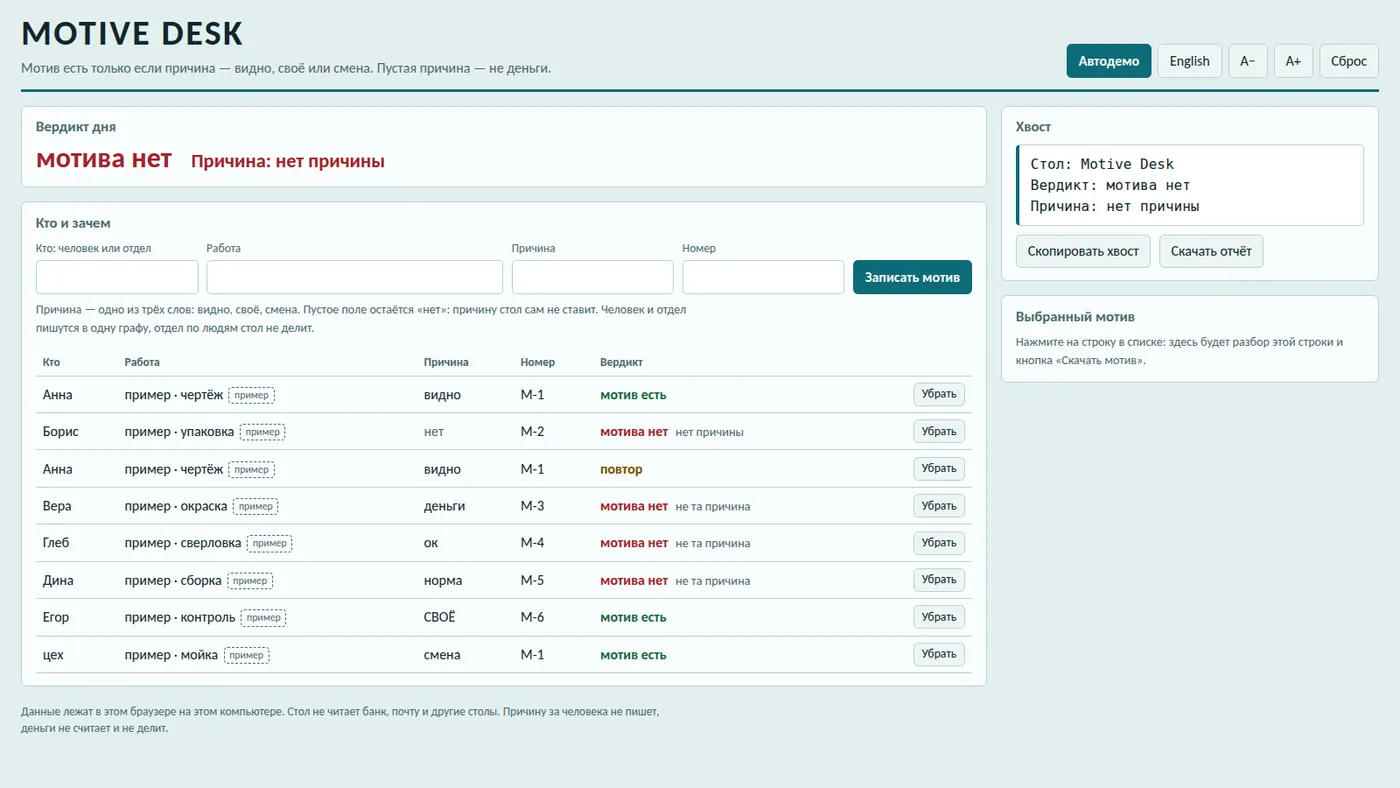Image resolution: width=1400 pixels, height=788 pixels.
Task: Click the Сброс reset button
Action: (x=1349, y=61)
